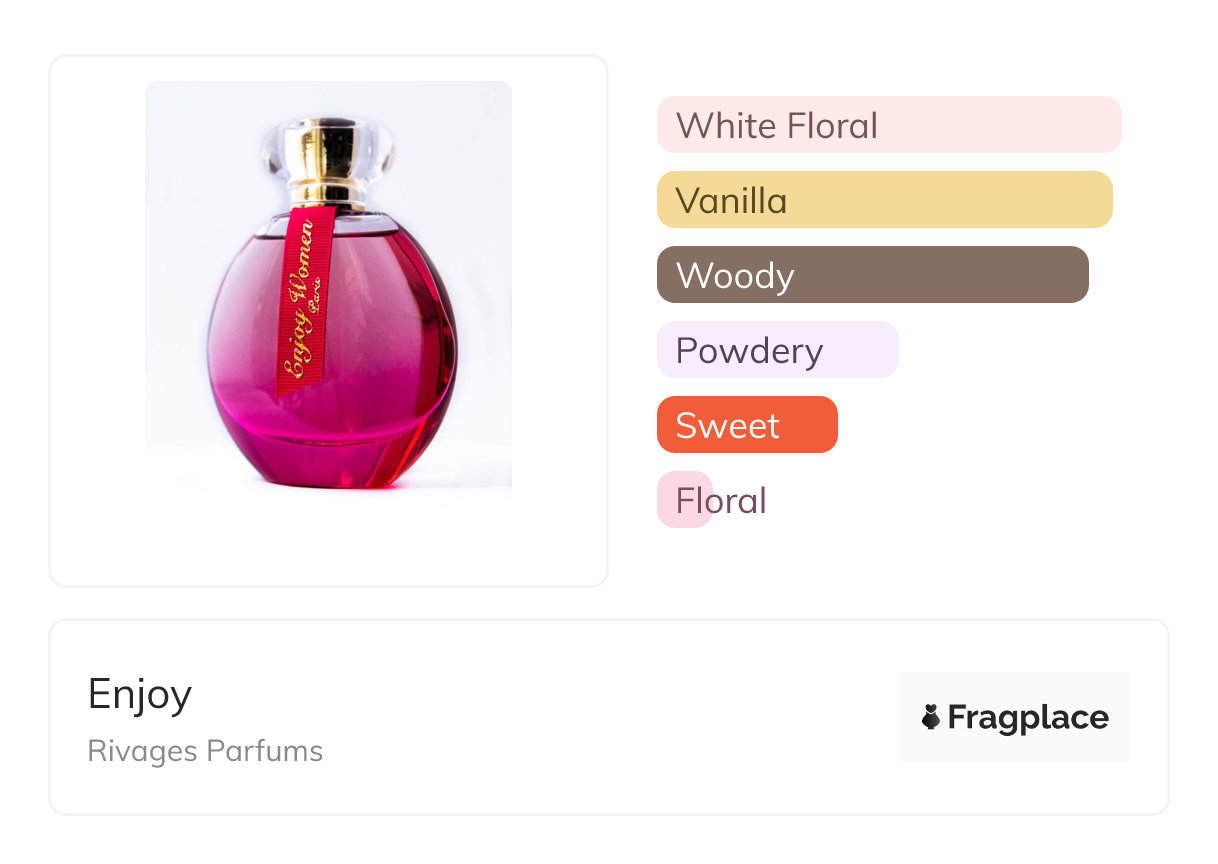Click the Fragplace perfume bottle logo icon
Viewport: 1218px width, 864px height.
[931, 717]
